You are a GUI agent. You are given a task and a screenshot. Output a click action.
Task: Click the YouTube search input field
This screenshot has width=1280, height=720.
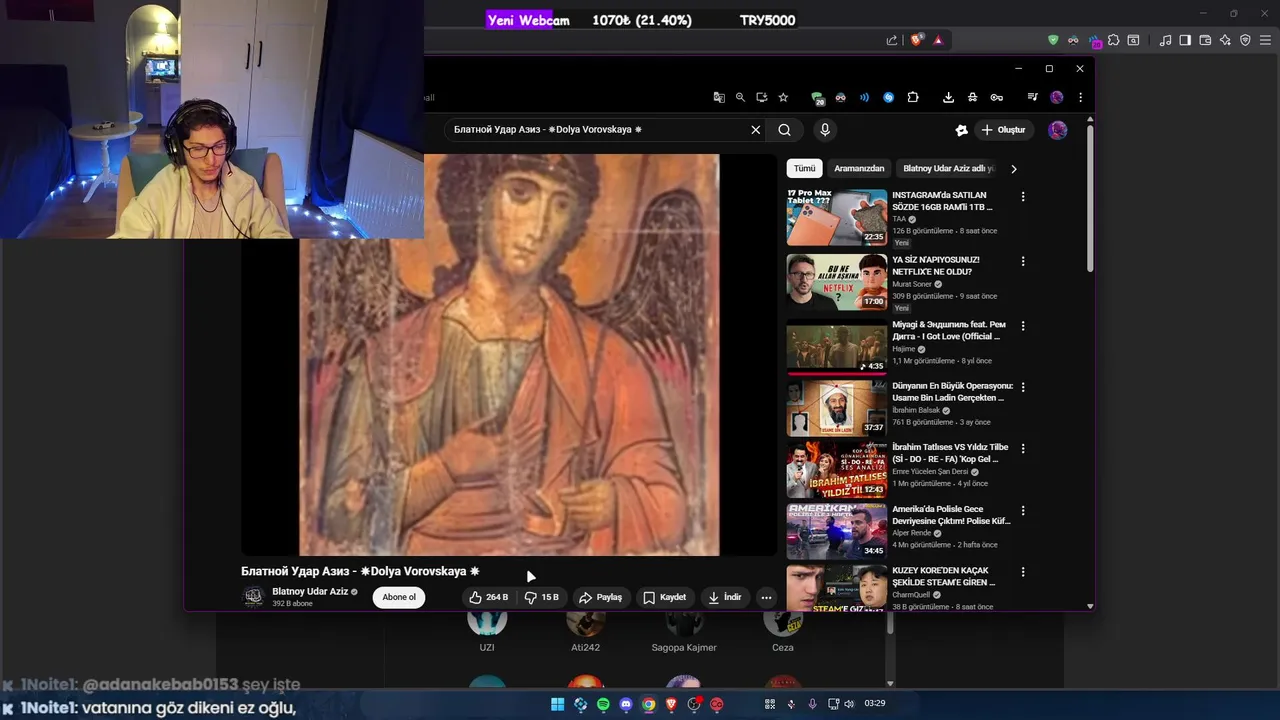click(x=598, y=129)
